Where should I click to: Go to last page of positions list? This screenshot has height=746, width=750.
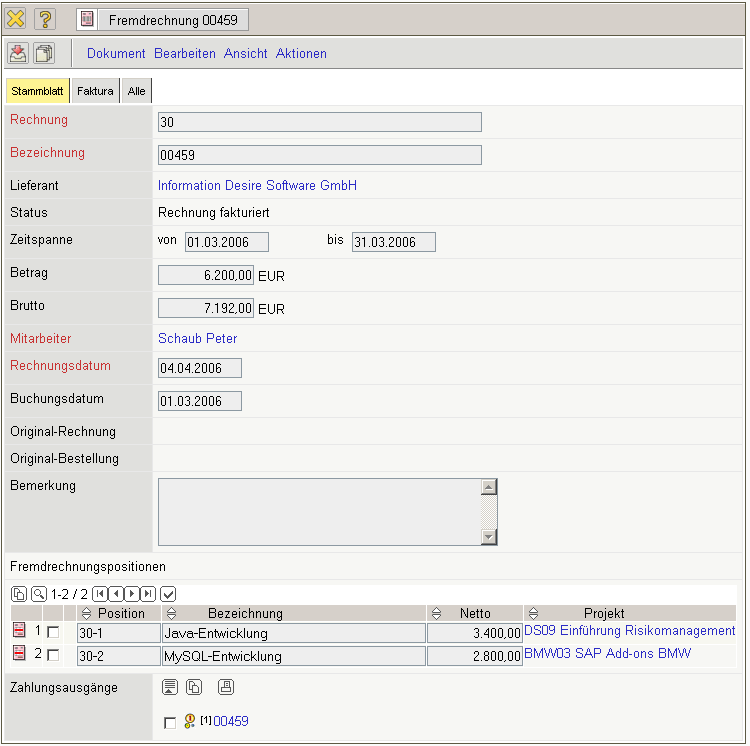pos(148,593)
